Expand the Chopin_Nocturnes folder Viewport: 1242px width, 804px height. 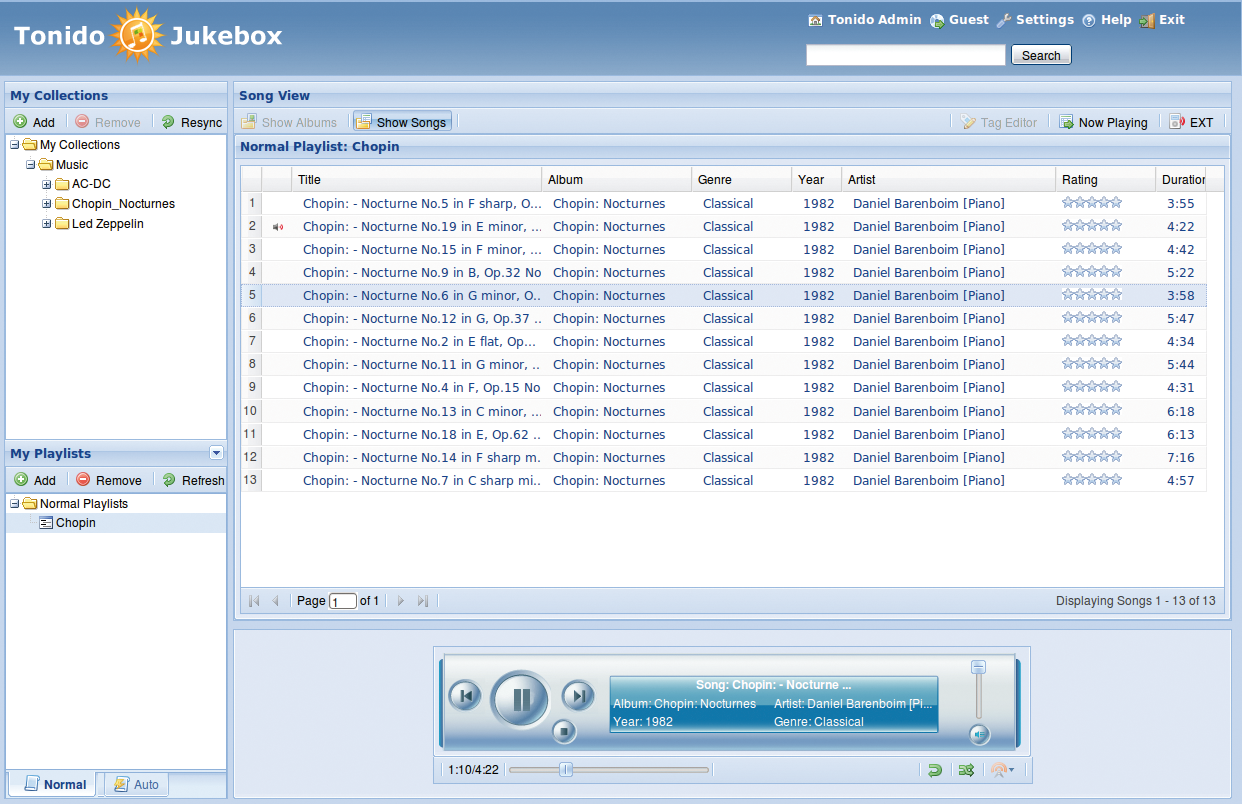(47, 204)
